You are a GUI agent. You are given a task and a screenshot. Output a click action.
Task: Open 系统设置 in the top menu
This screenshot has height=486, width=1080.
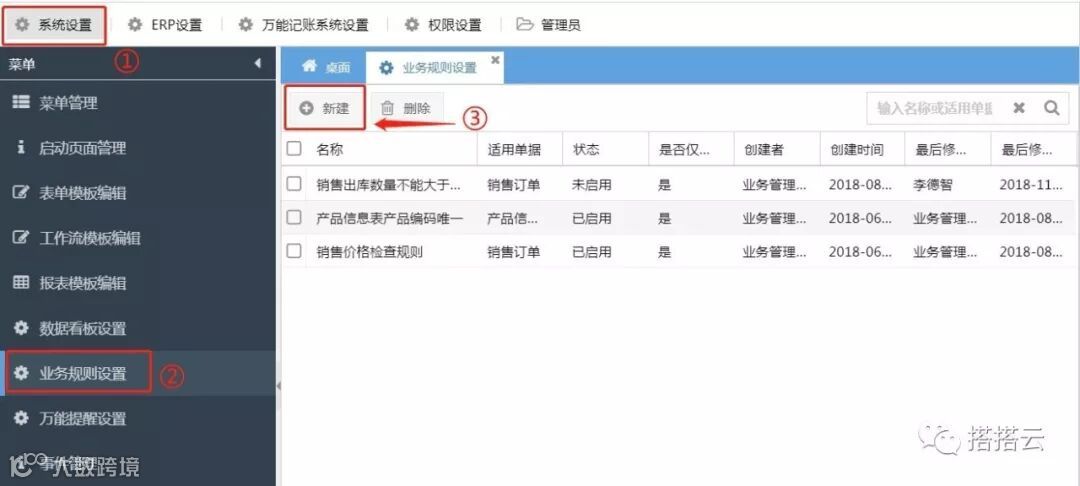(54, 25)
